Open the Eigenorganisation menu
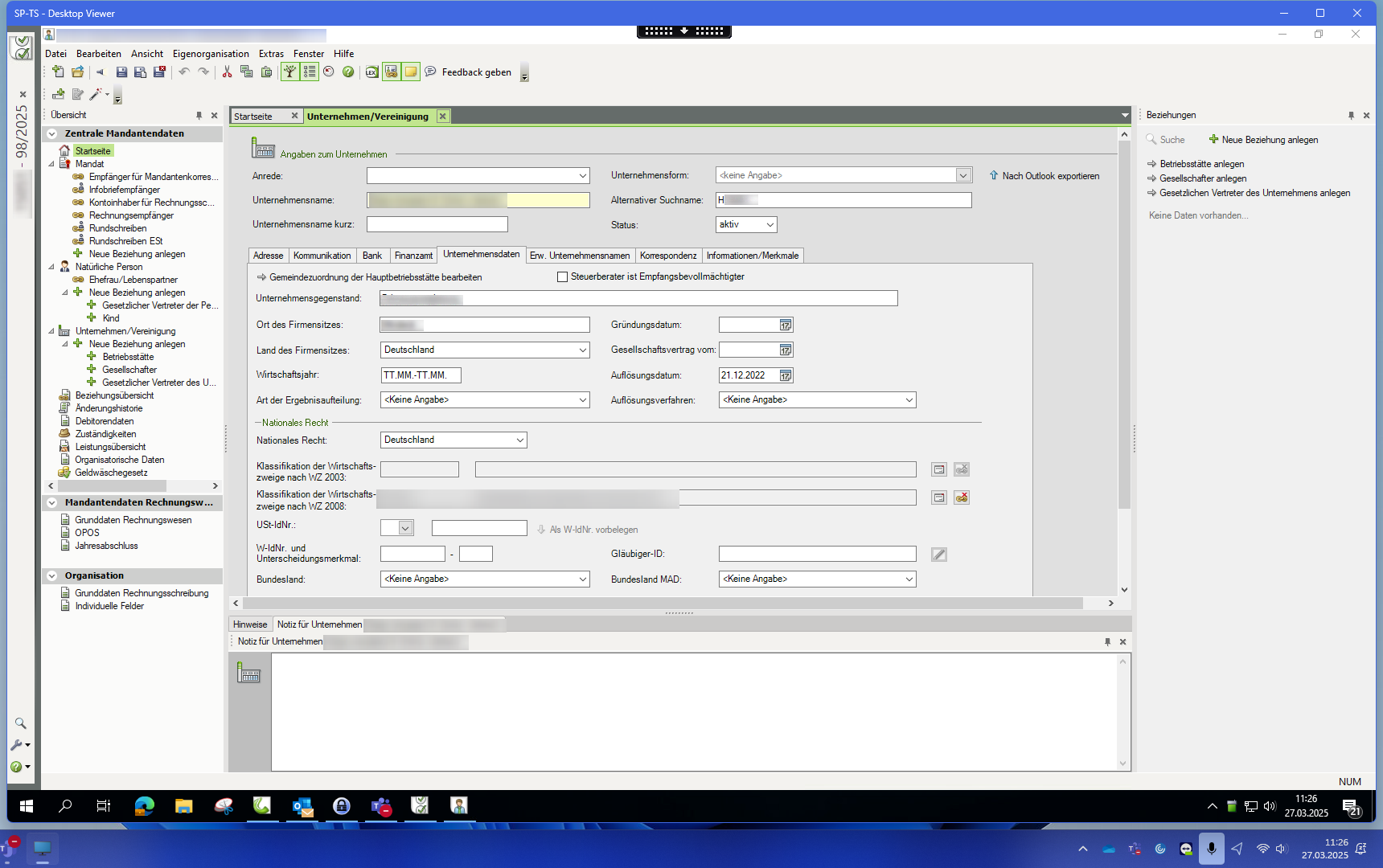The image size is (1383, 868). [x=211, y=54]
